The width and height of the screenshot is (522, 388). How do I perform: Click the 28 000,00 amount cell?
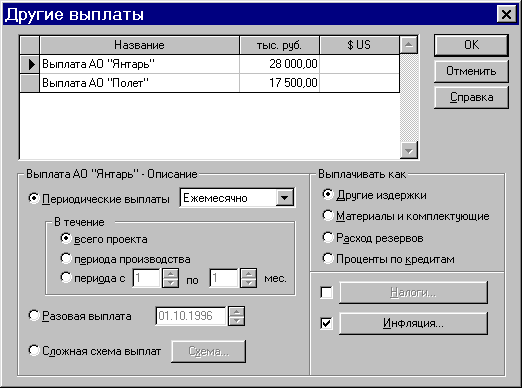coord(279,64)
